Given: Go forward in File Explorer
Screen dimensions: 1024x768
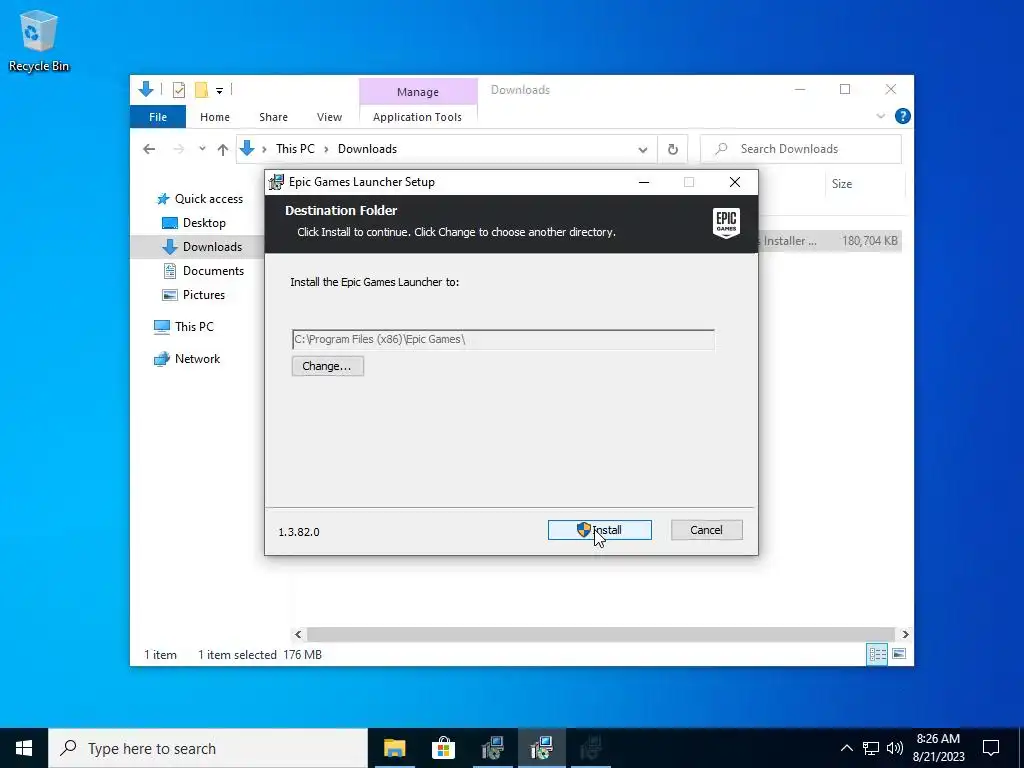Looking at the screenshot, I should pos(178,149).
